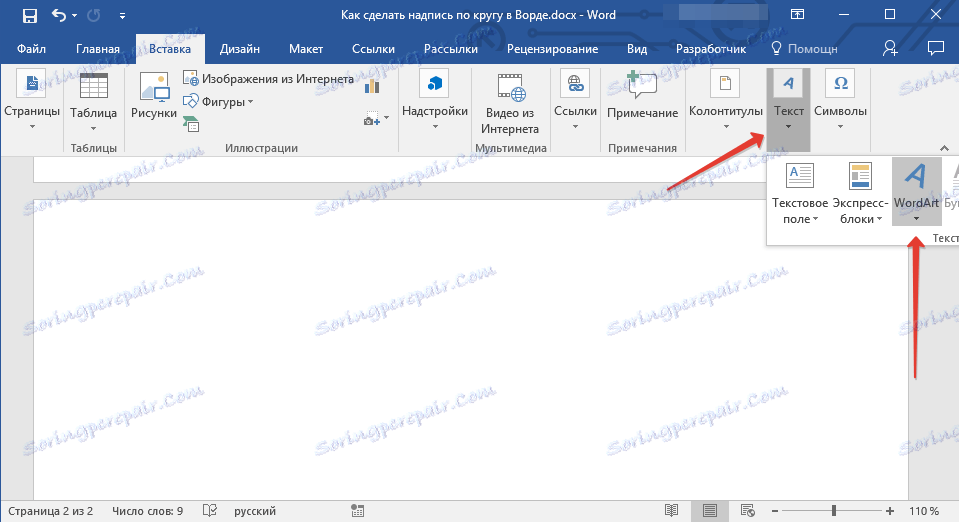Click the zoom slider handle
The height and width of the screenshot is (522, 959).
tap(834, 511)
